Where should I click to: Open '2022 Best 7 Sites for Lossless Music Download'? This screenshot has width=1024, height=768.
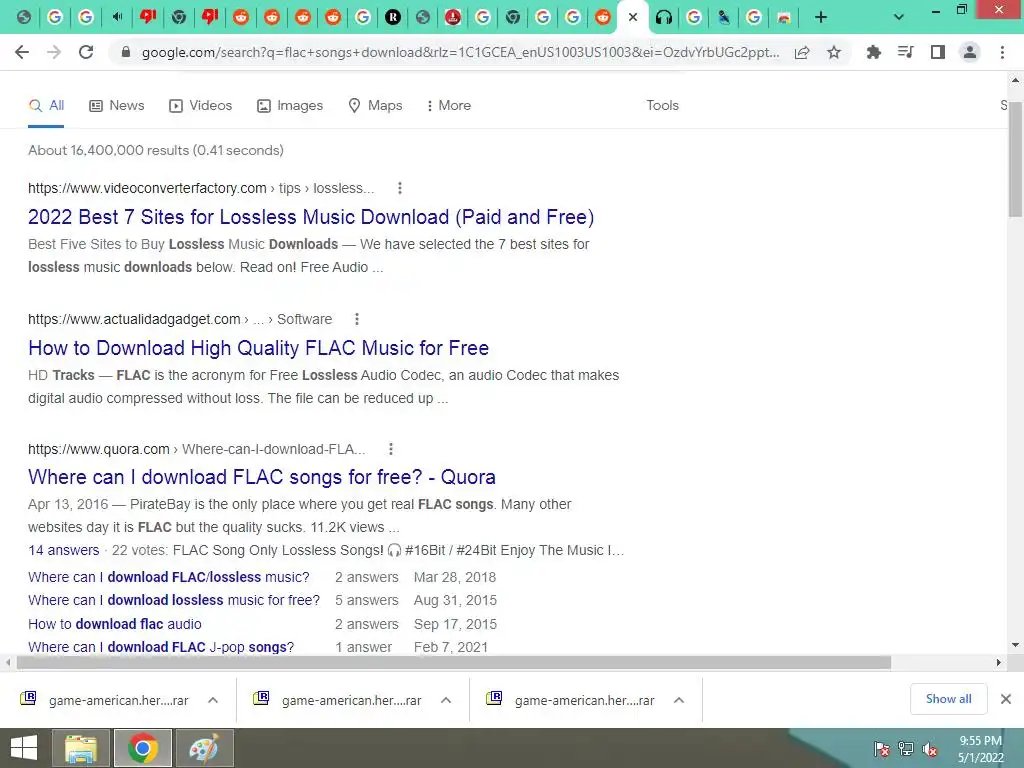(x=311, y=217)
